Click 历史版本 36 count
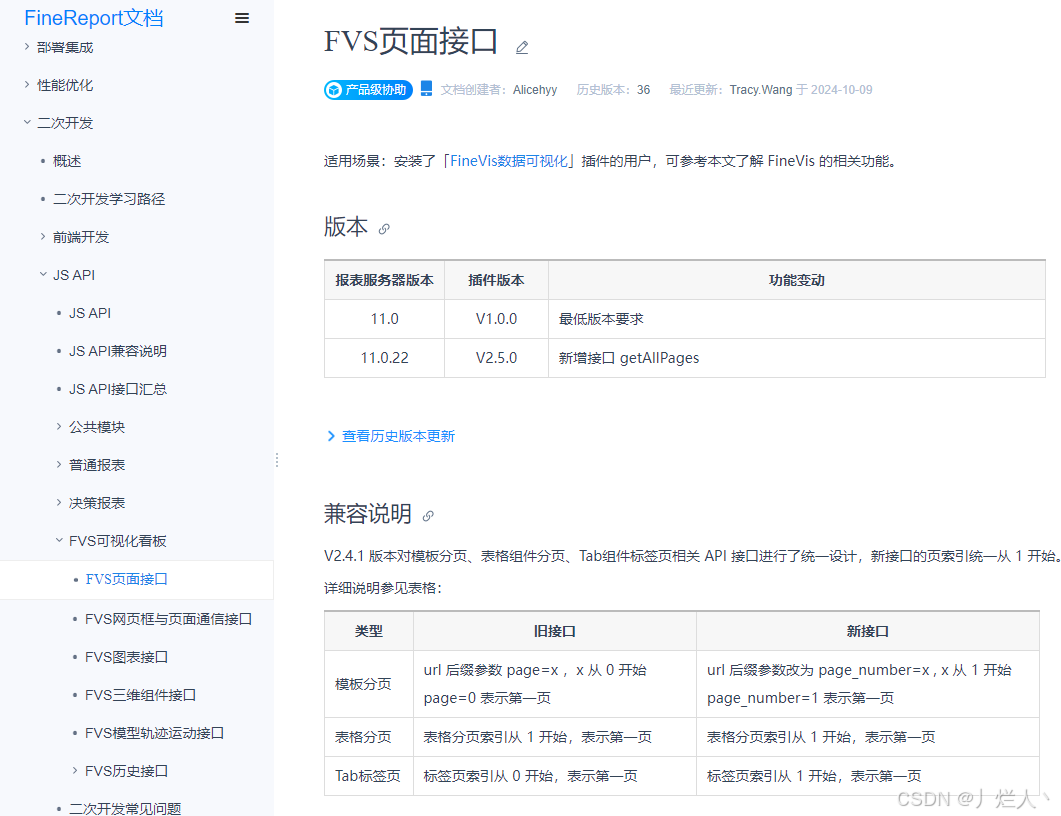 [613, 90]
